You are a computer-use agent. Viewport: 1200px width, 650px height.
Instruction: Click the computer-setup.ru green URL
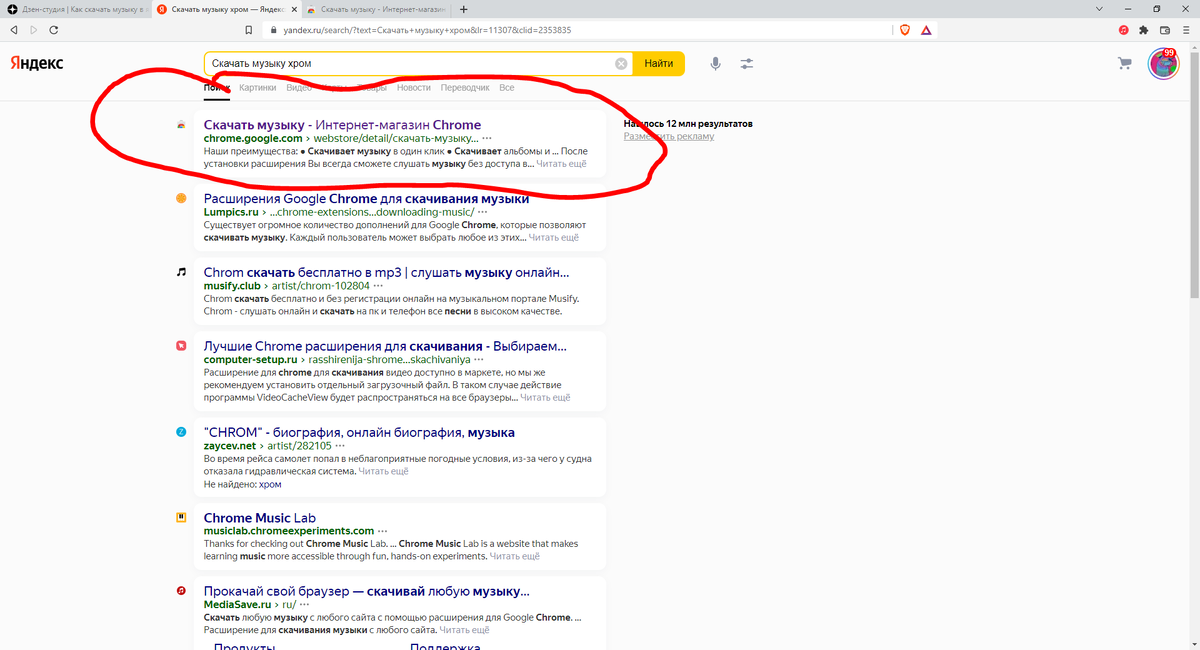251,359
